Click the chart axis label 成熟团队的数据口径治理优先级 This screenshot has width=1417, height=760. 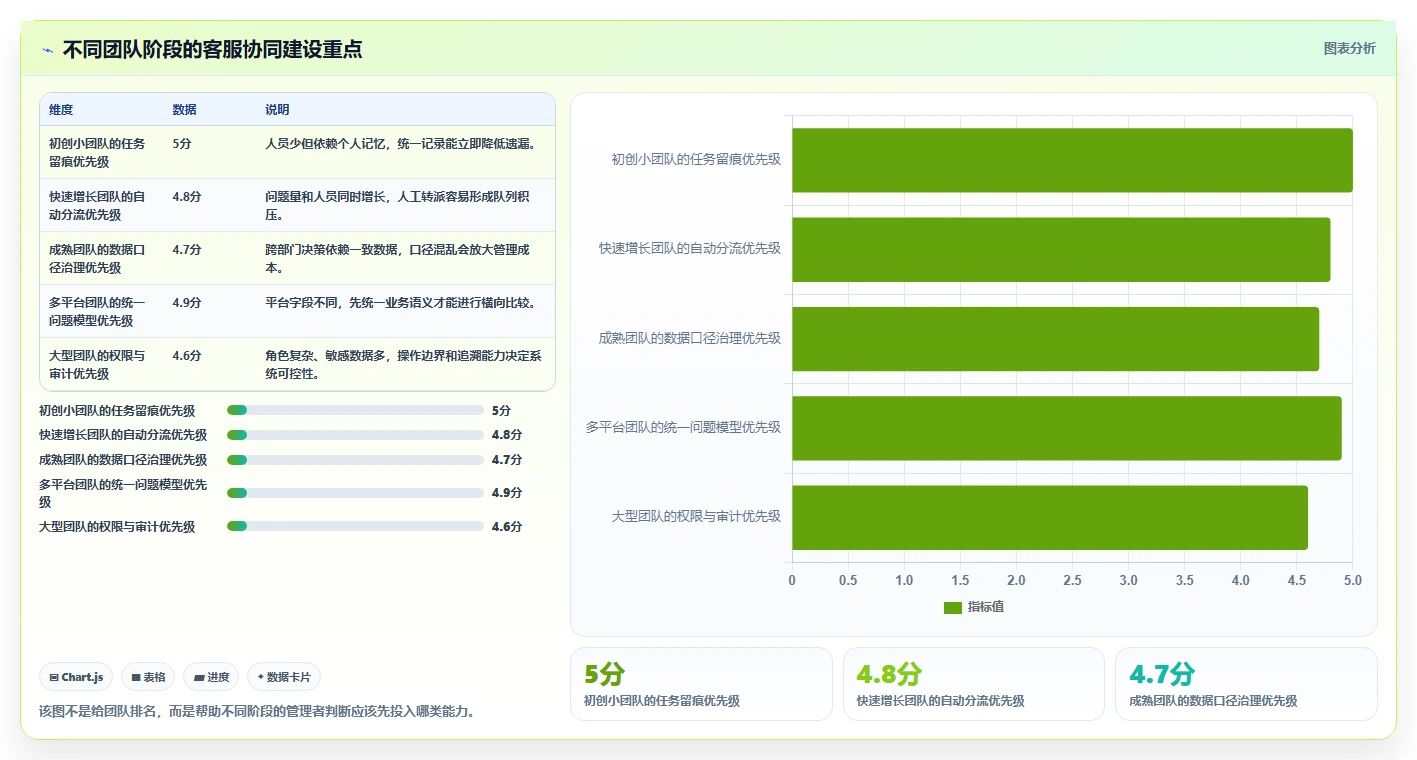pos(690,338)
